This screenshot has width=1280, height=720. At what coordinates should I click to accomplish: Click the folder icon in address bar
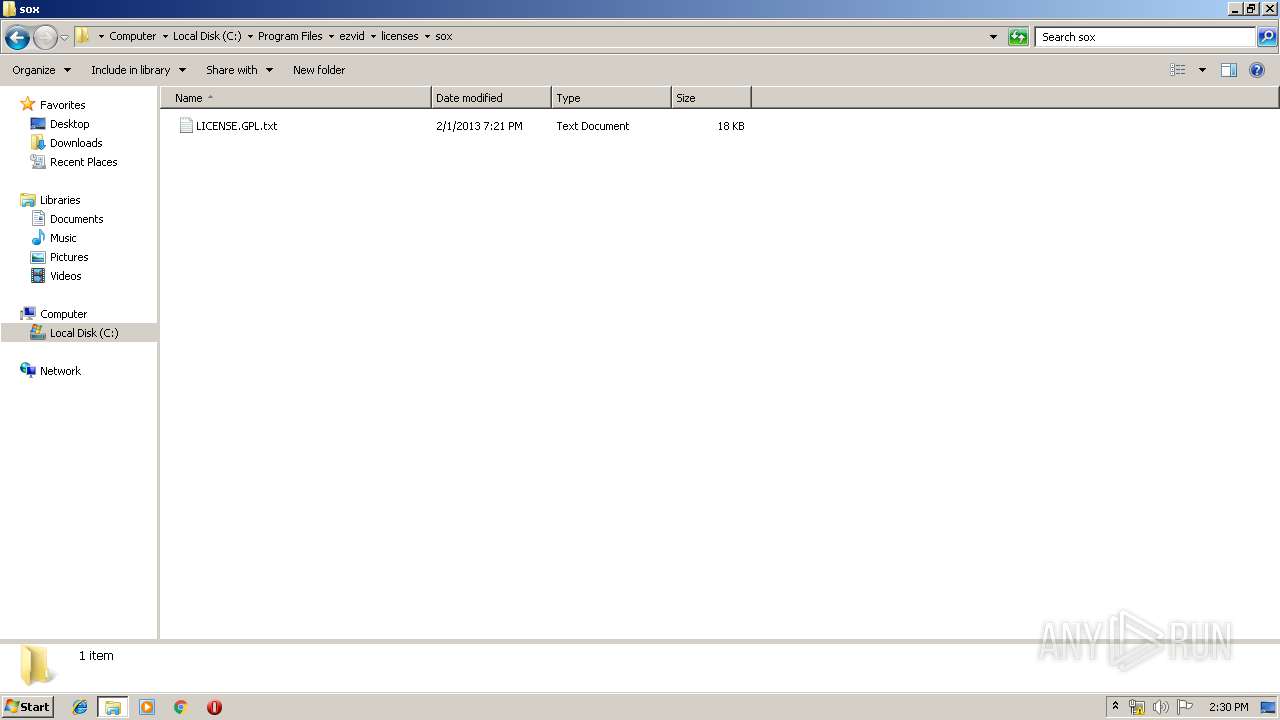click(83, 36)
